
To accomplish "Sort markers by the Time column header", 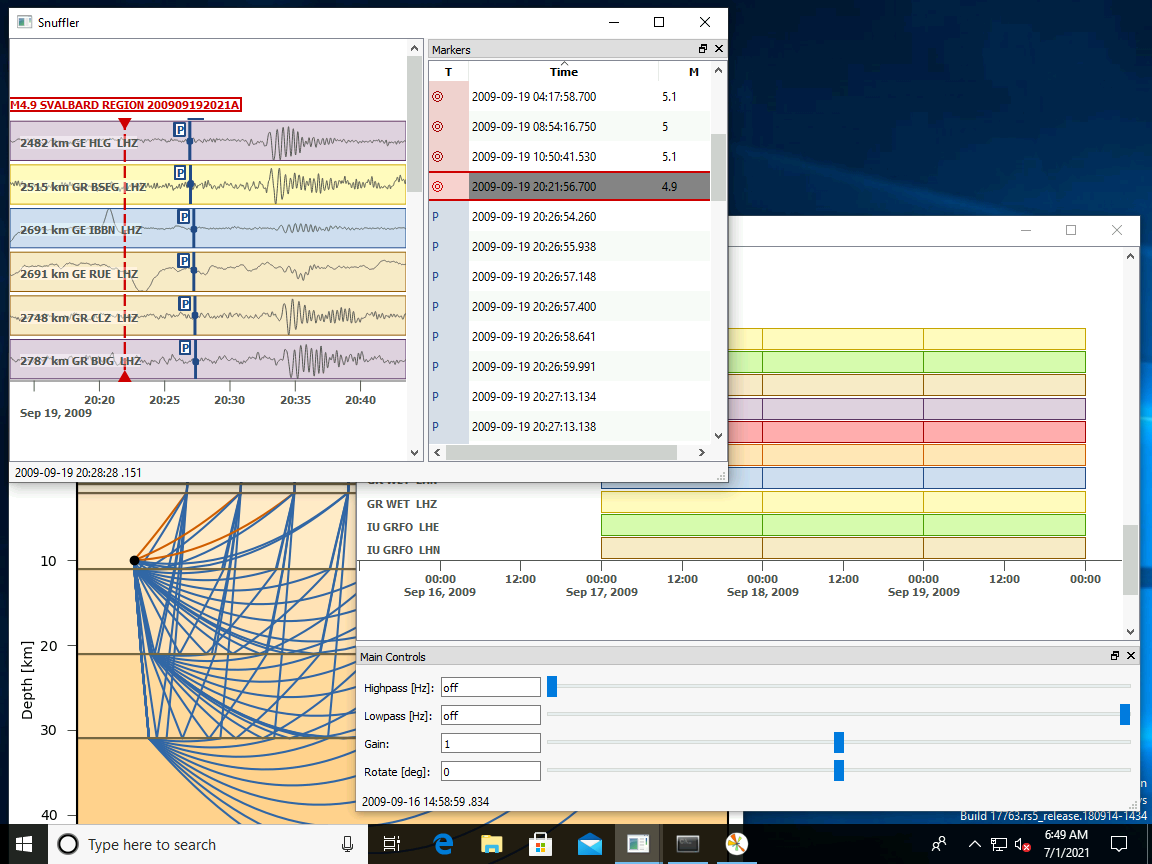I will (563, 72).
